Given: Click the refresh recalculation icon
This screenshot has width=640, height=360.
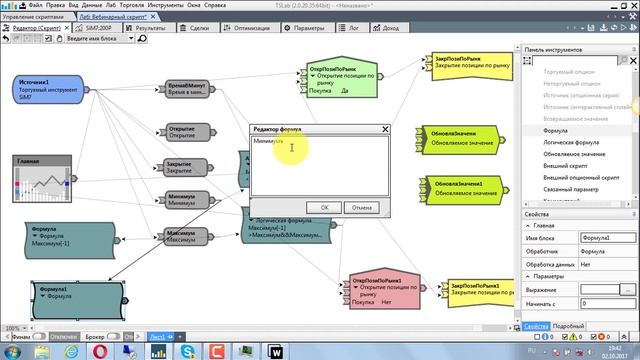Looking at the screenshot, I should pyautogui.click(x=613, y=28).
